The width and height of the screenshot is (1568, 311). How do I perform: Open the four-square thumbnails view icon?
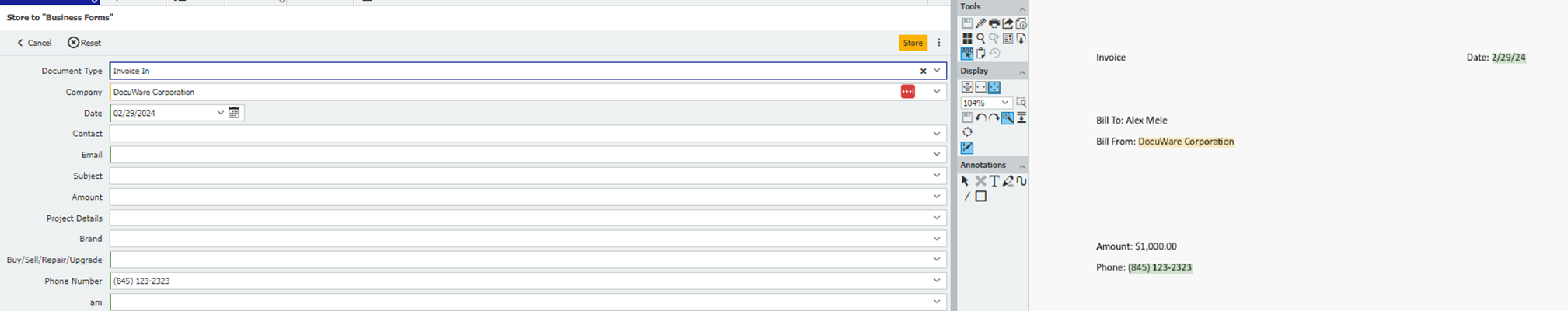(x=967, y=38)
